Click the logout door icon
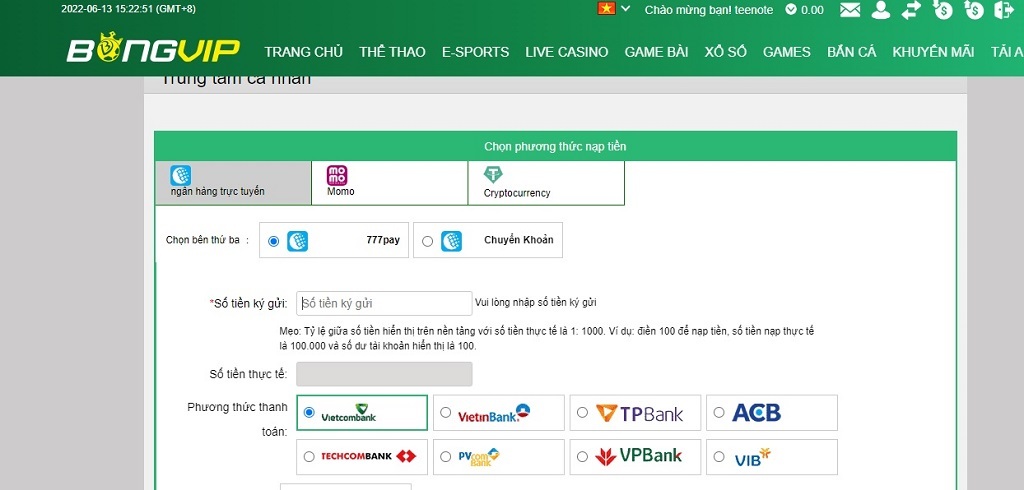Image resolution: width=1024 pixels, height=490 pixels. pos(1003,10)
